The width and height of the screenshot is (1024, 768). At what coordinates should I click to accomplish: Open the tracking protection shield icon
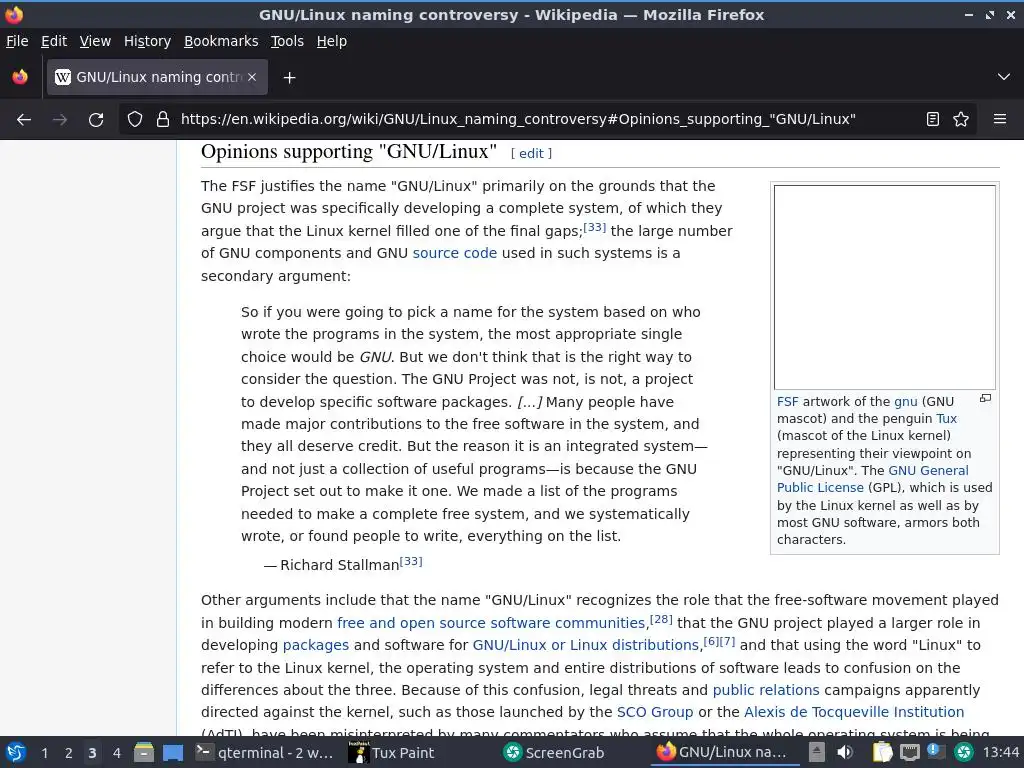tap(135, 120)
